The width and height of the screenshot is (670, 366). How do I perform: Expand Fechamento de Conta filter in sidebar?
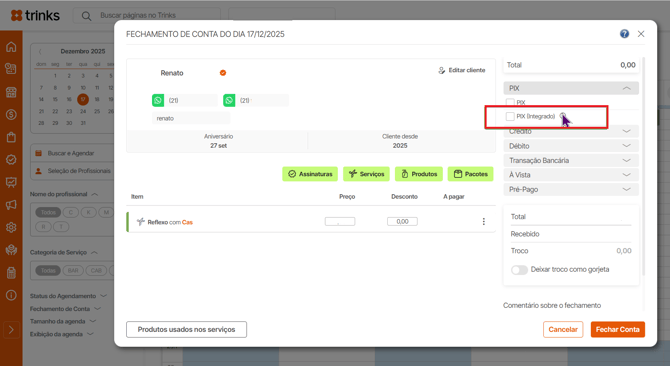(65, 308)
